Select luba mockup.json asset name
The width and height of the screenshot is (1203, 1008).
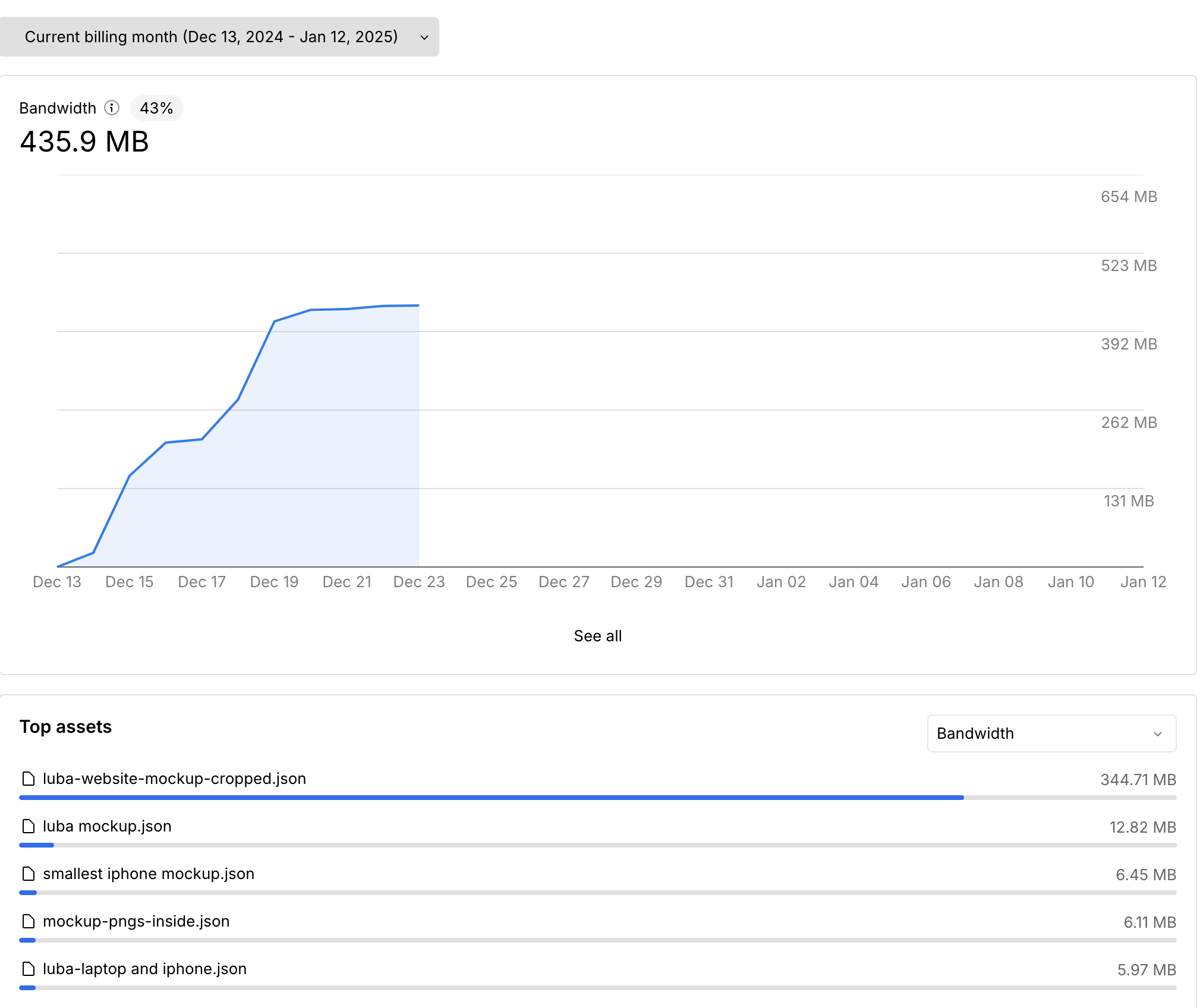point(107,826)
